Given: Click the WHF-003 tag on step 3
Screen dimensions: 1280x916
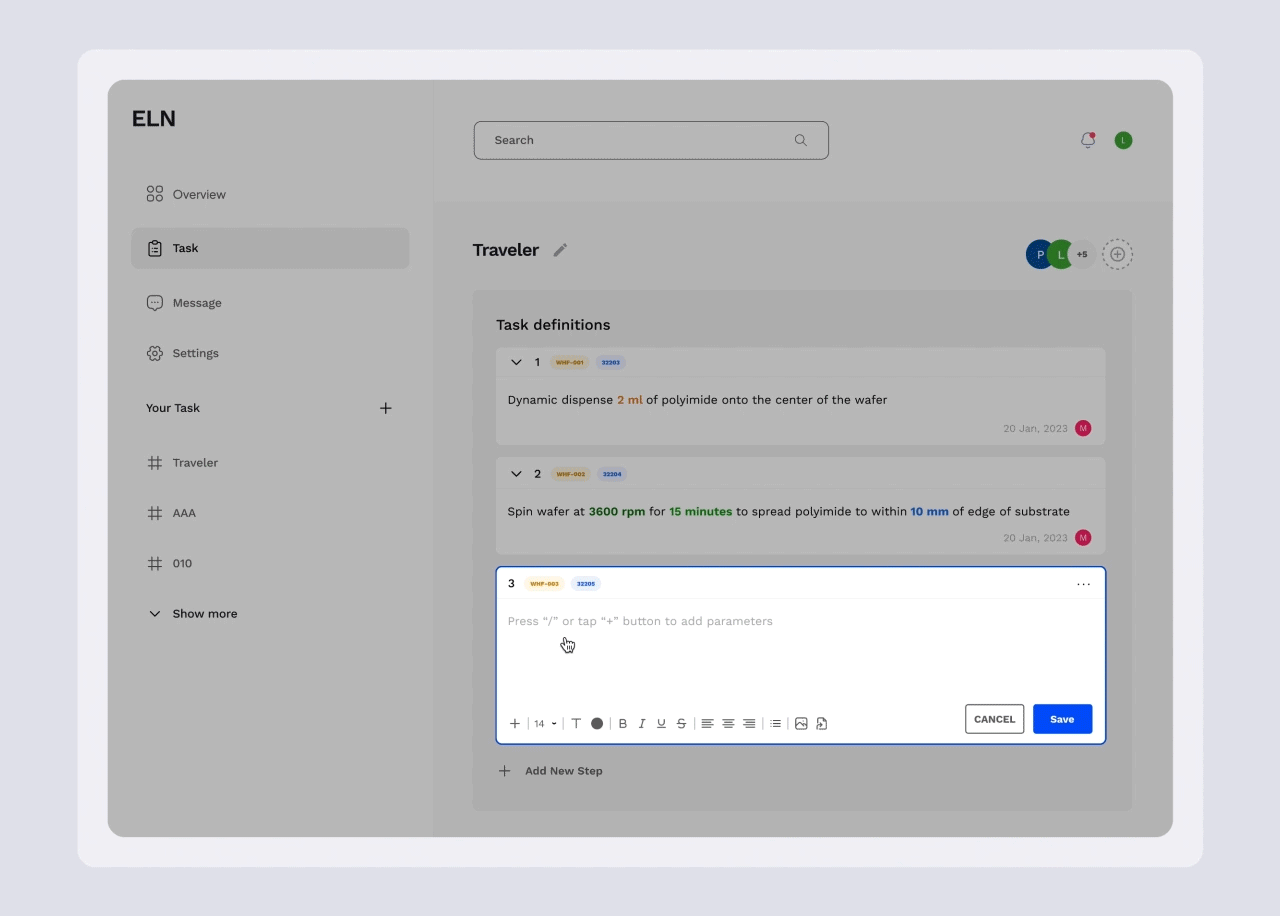Looking at the screenshot, I should [x=544, y=584].
